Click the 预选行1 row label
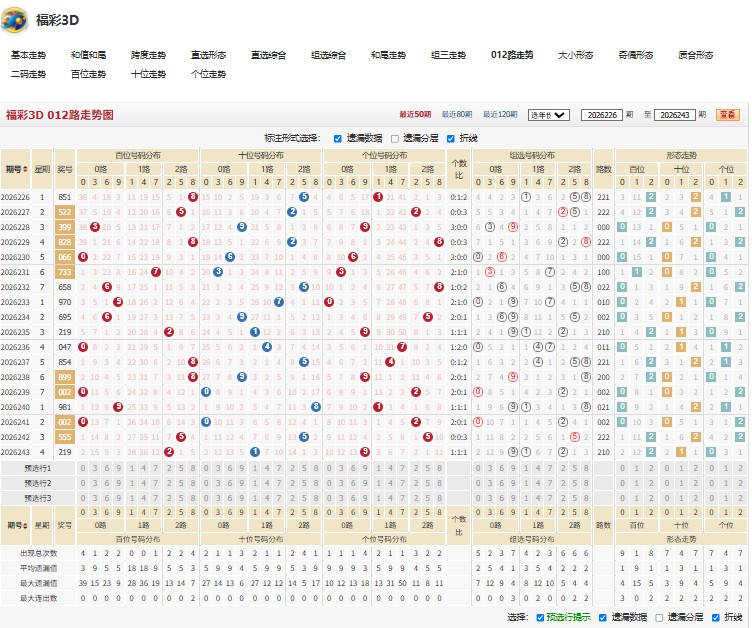The image size is (752, 628). (38, 468)
